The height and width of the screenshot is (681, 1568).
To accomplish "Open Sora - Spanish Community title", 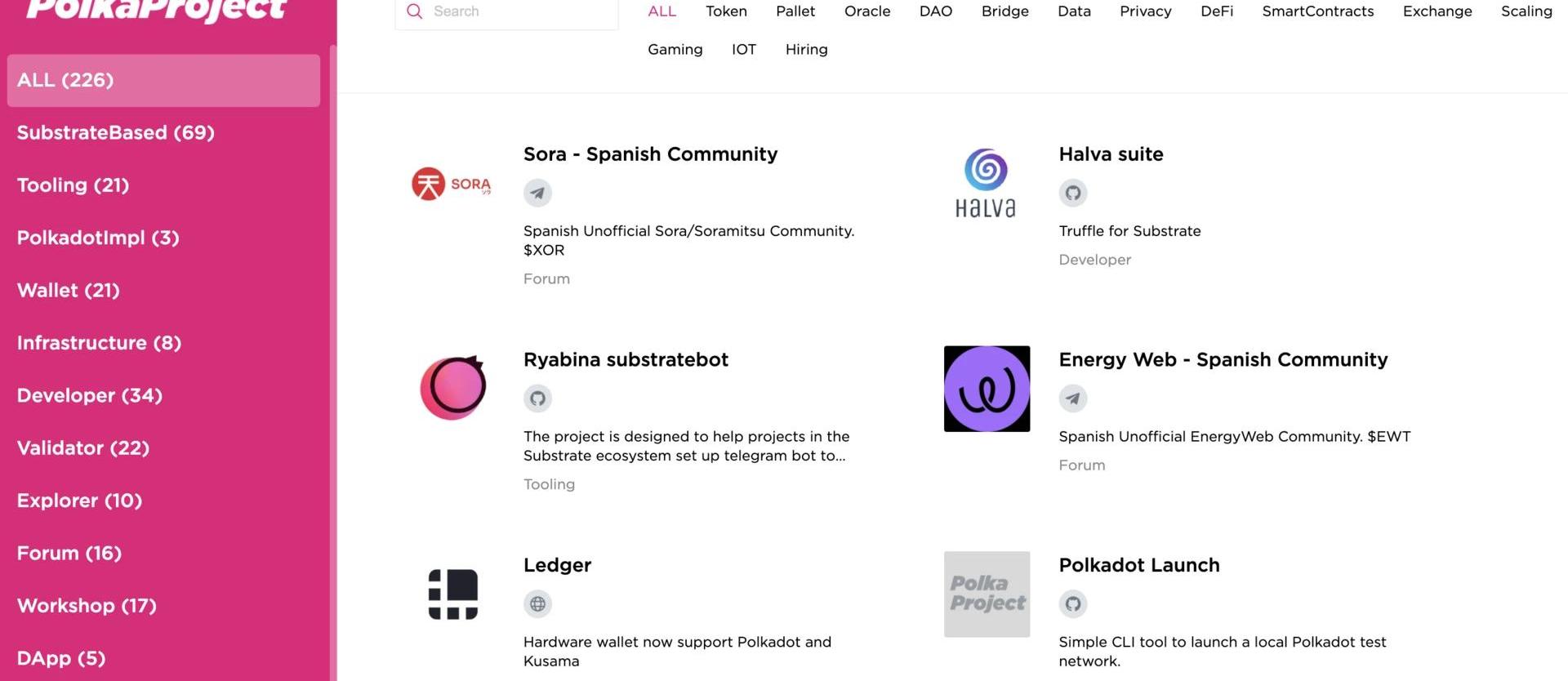I will point(650,154).
